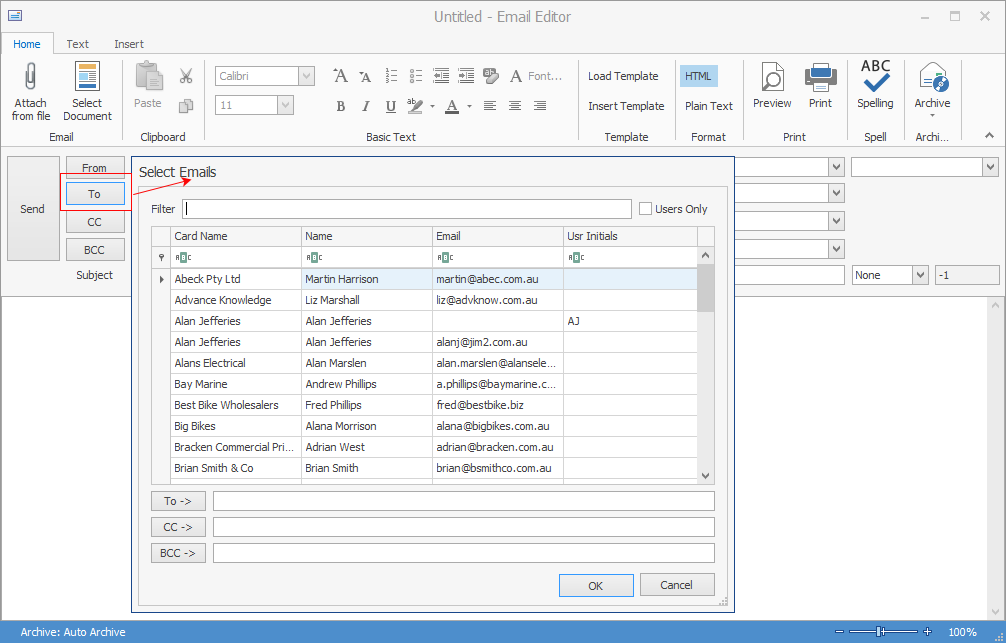Click OK in the Select Emails dialog
Image resolution: width=1006 pixels, height=643 pixels.
(x=596, y=585)
